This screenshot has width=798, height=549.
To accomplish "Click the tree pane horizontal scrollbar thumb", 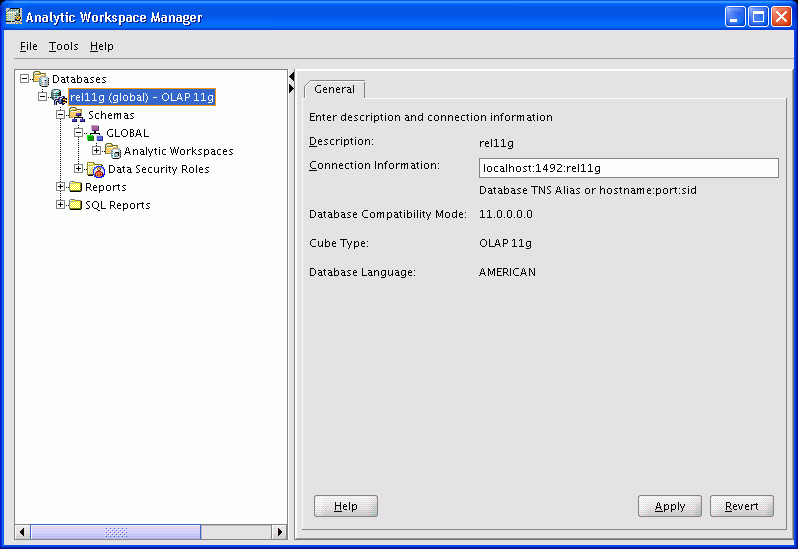I will coord(116,532).
